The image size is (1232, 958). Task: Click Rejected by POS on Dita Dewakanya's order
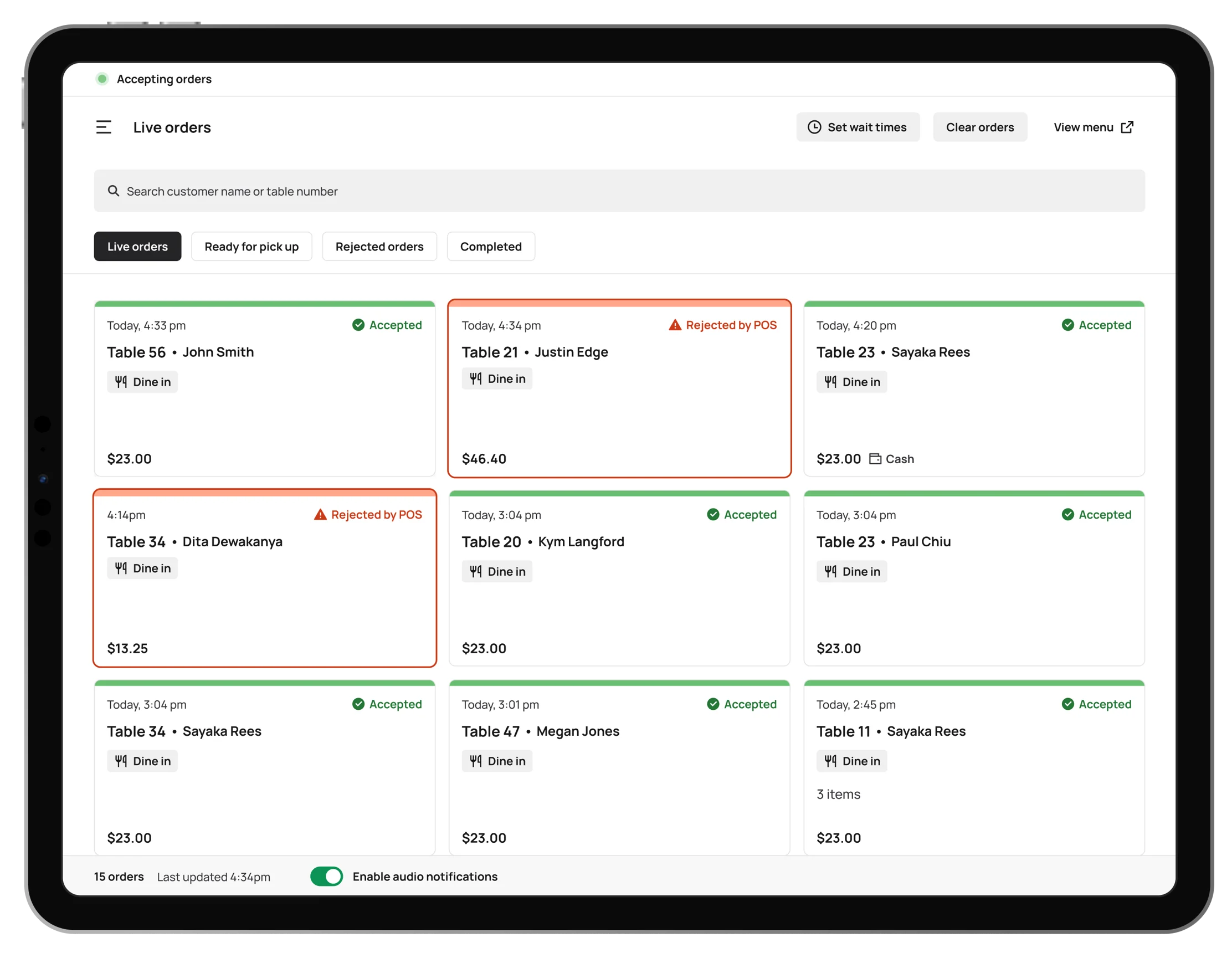coord(368,514)
